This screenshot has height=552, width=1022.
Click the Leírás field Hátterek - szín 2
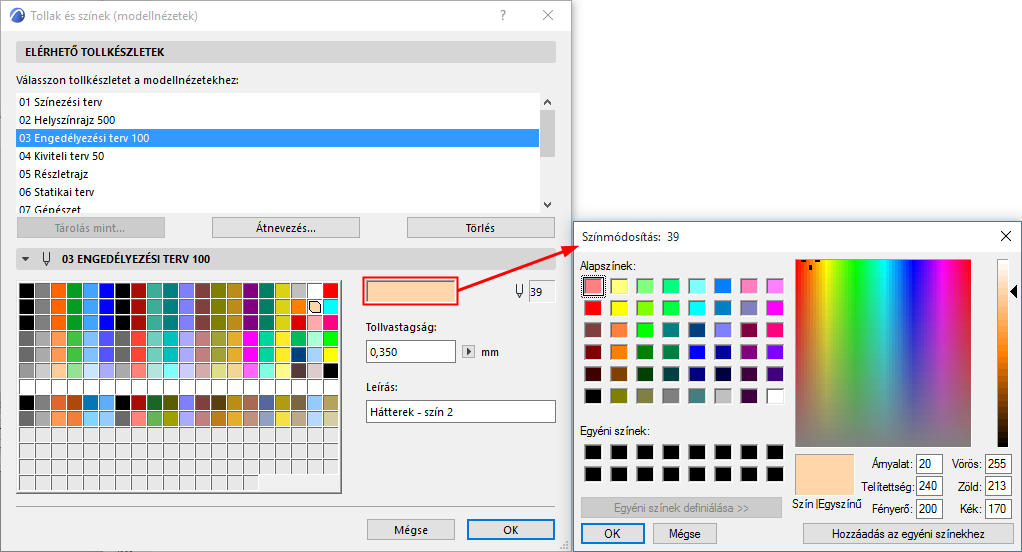point(461,412)
